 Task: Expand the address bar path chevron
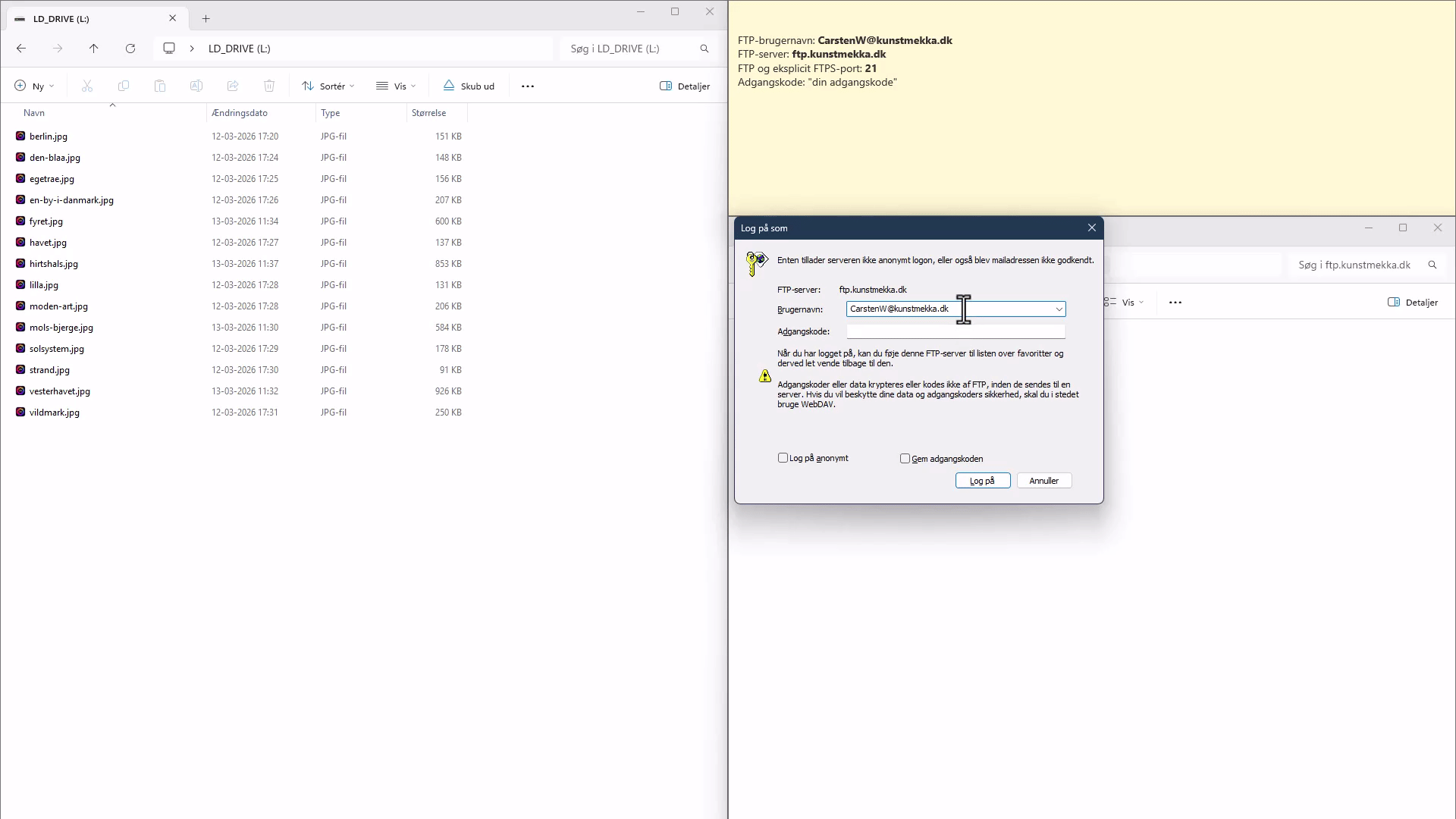(x=192, y=49)
